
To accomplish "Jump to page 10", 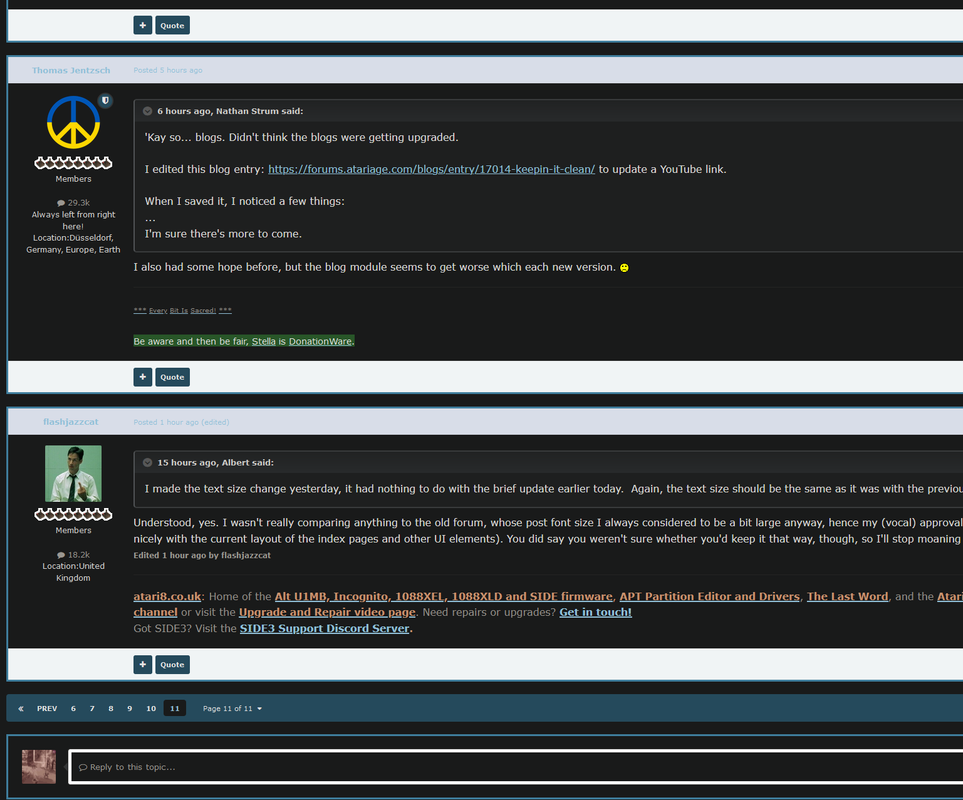I will (x=151, y=709).
